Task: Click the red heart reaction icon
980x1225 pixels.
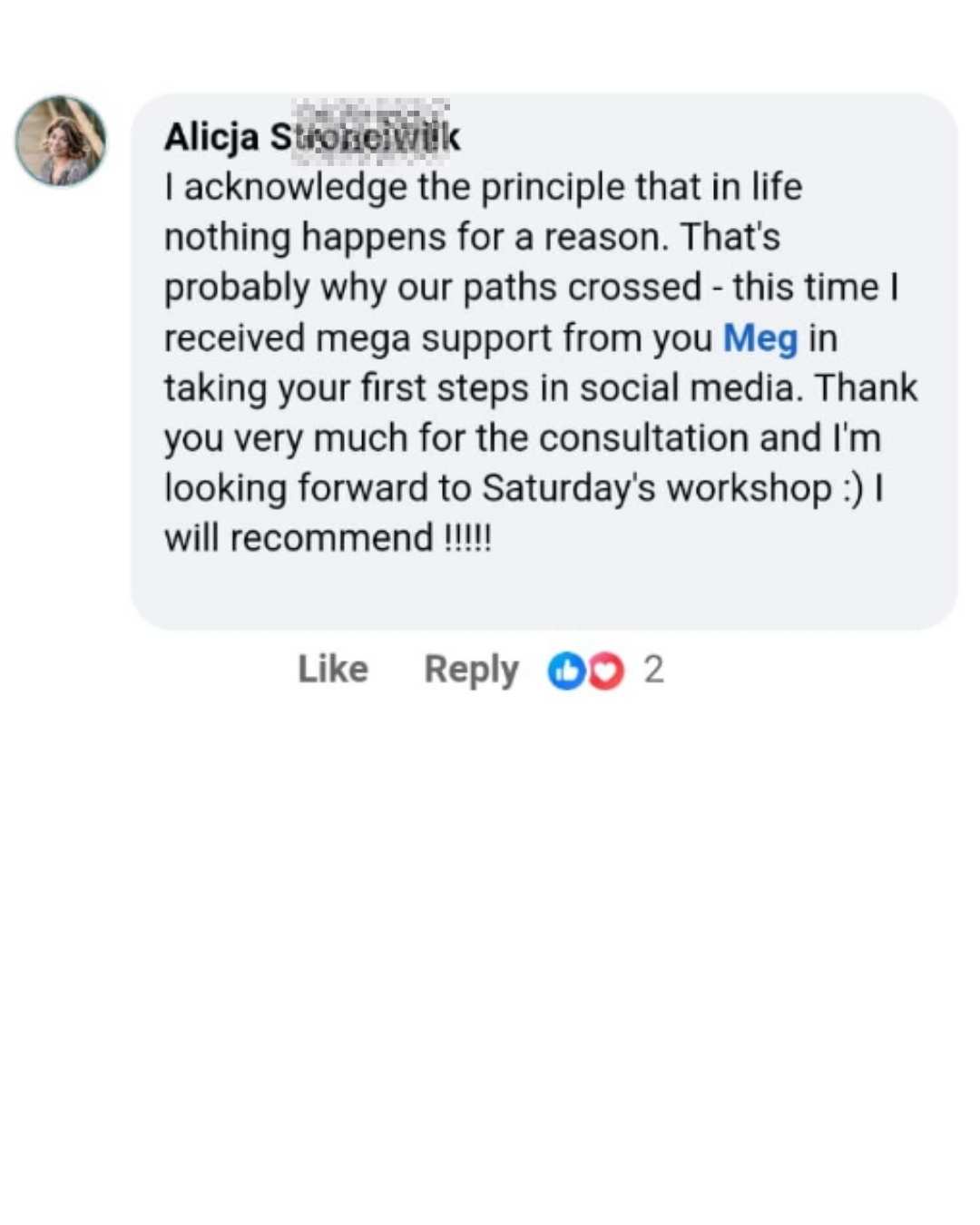Action: pyautogui.click(x=605, y=671)
